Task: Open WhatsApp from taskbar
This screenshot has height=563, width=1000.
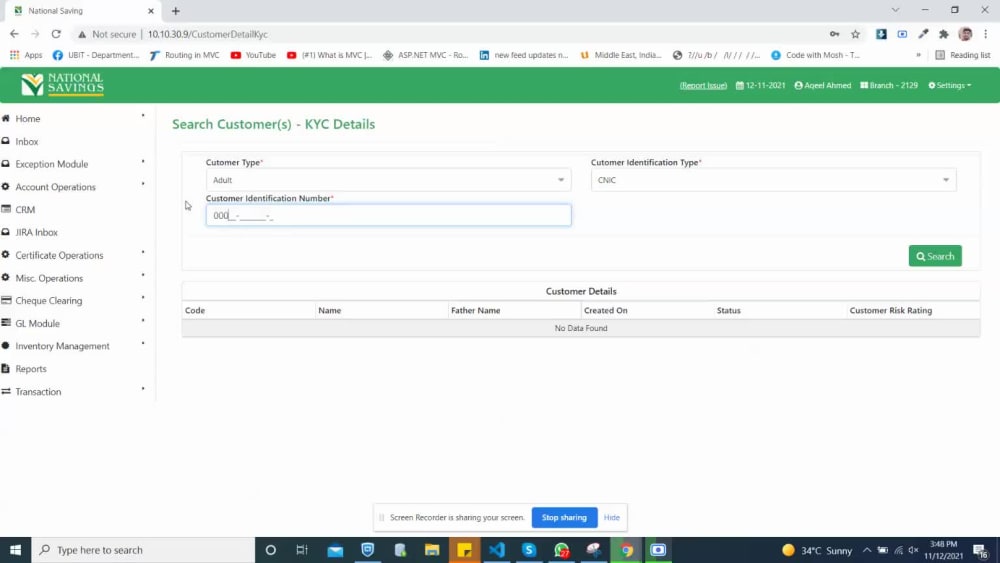Action: [561, 550]
